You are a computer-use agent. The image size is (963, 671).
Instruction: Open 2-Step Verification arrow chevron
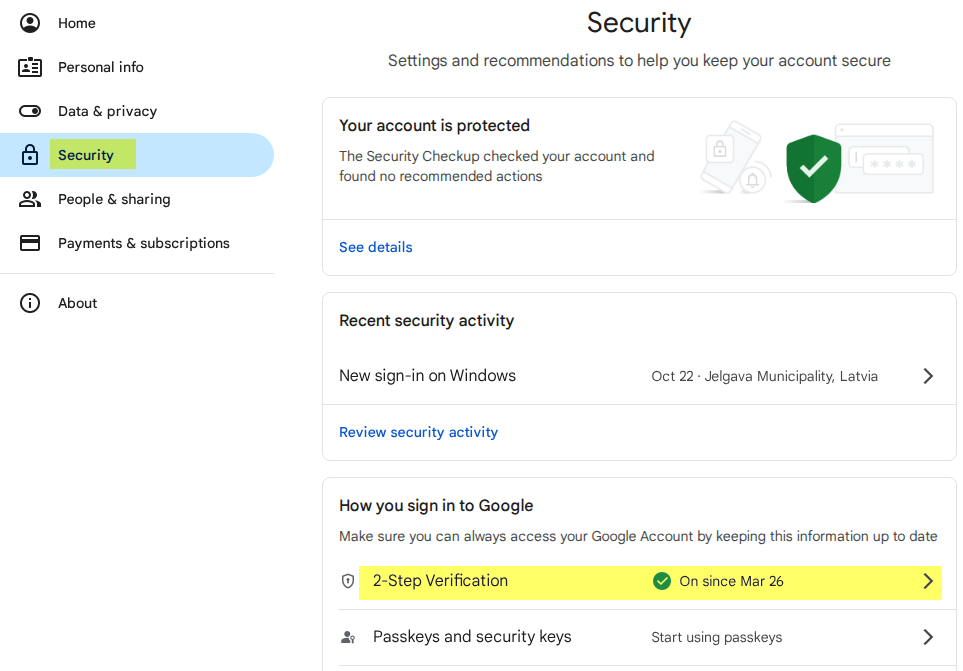pyautogui.click(x=928, y=581)
